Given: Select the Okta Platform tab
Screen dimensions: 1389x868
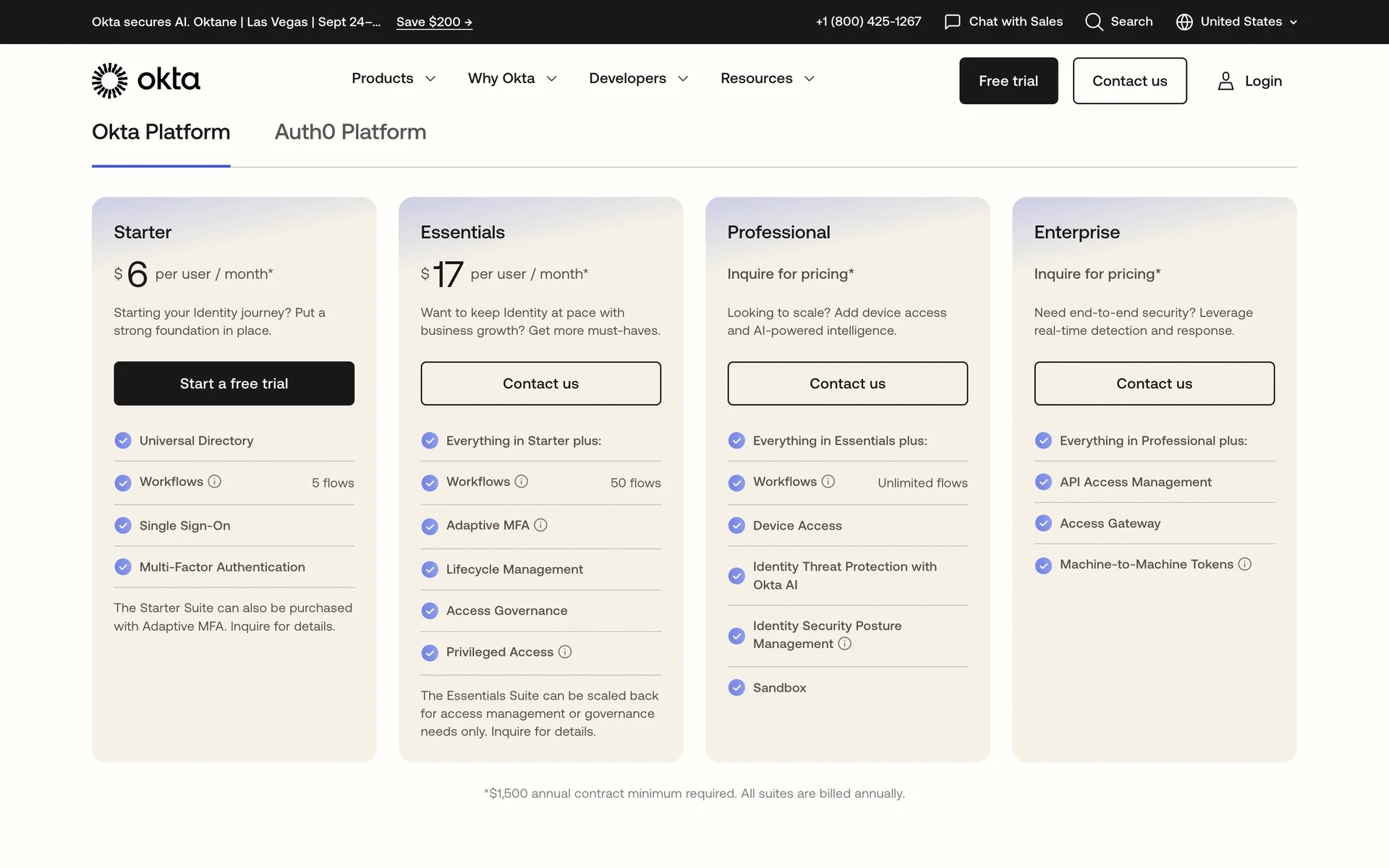Looking at the screenshot, I should tap(161, 132).
